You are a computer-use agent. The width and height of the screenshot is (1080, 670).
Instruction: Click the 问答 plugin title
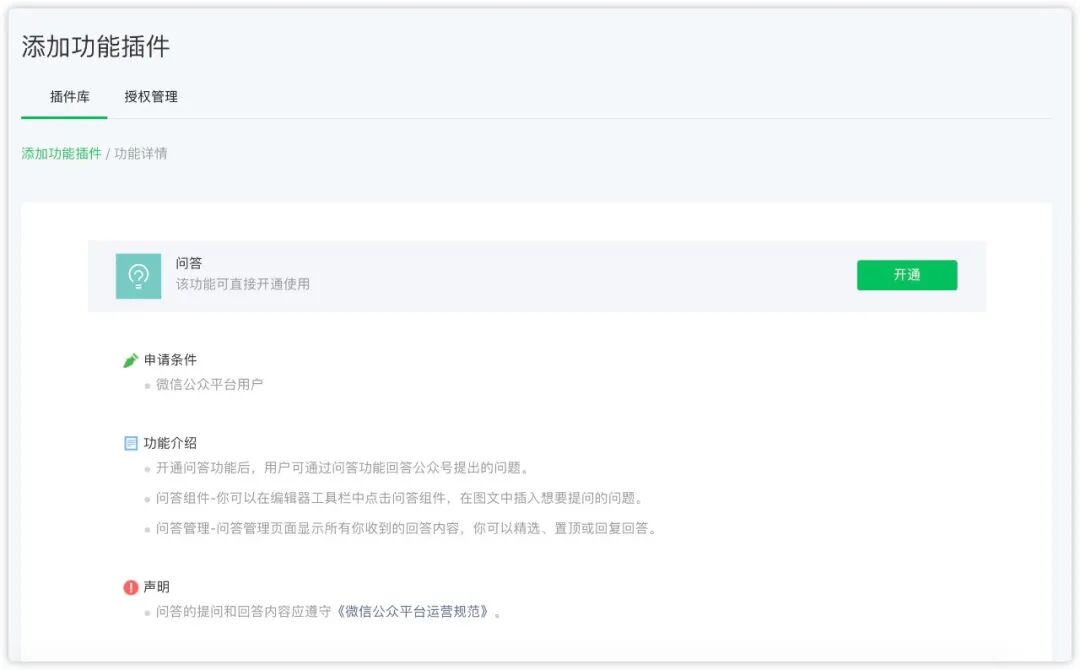[189, 263]
